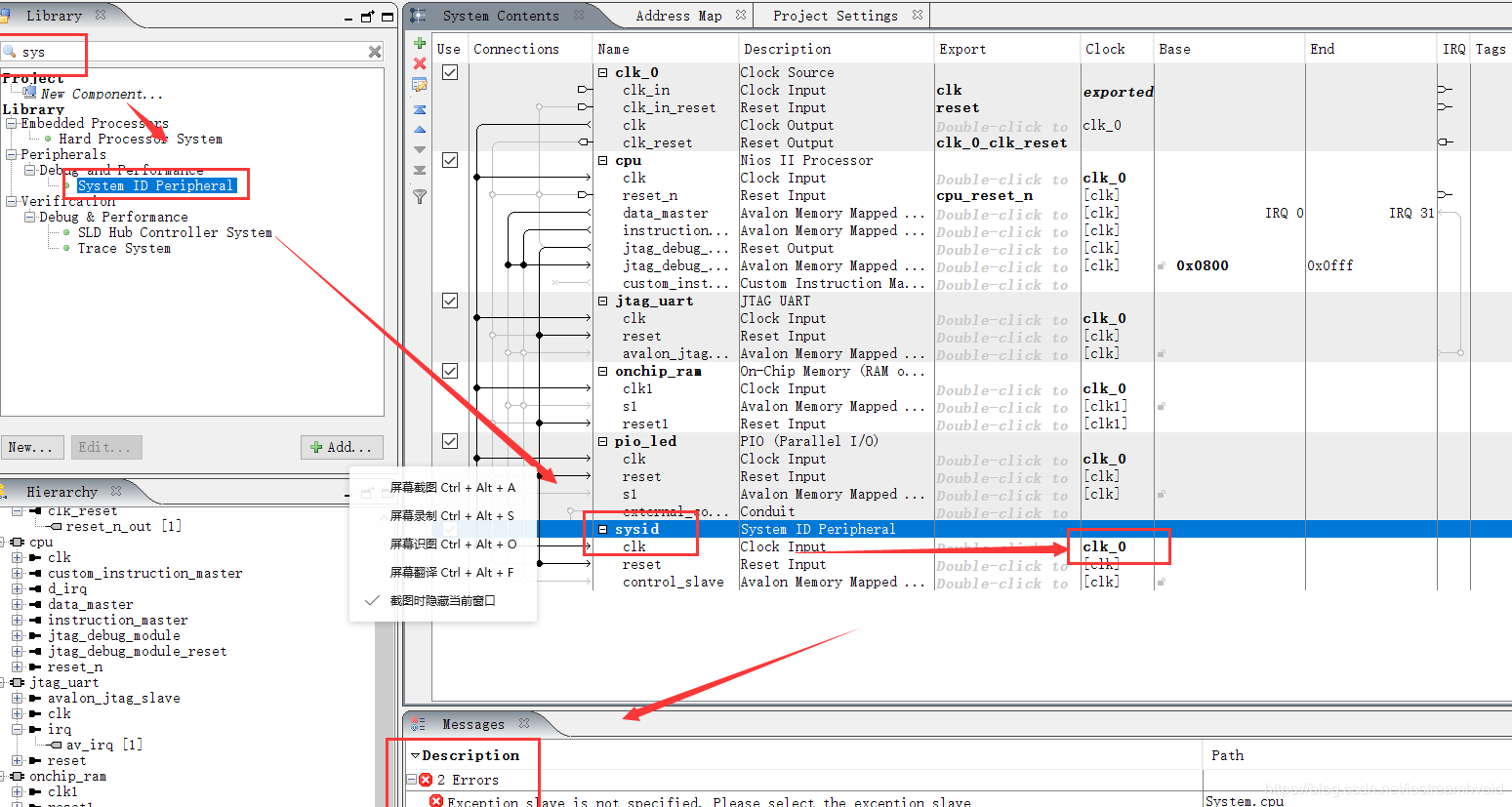The width and height of the screenshot is (1512, 807).
Task: Expand custom_instruction_master in Hierarchy
Action: pos(17,573)
